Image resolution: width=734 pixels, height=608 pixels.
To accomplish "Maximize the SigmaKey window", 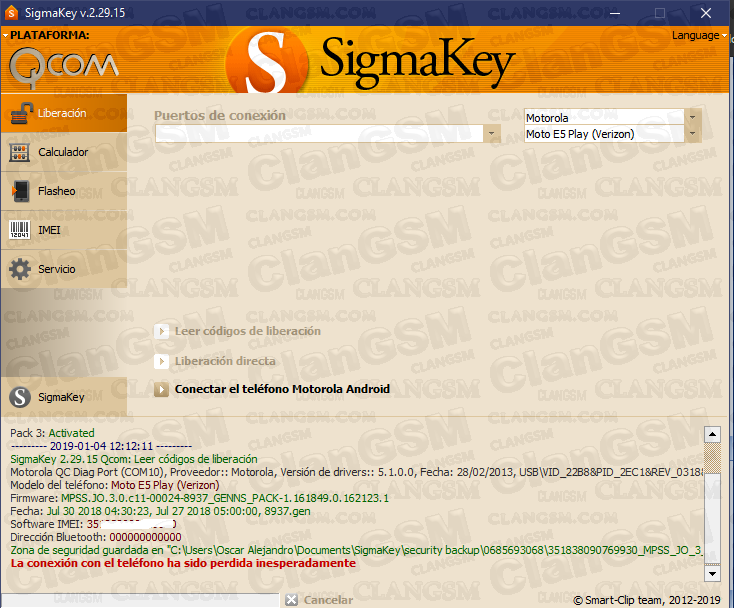I will (x=660, y=13).
